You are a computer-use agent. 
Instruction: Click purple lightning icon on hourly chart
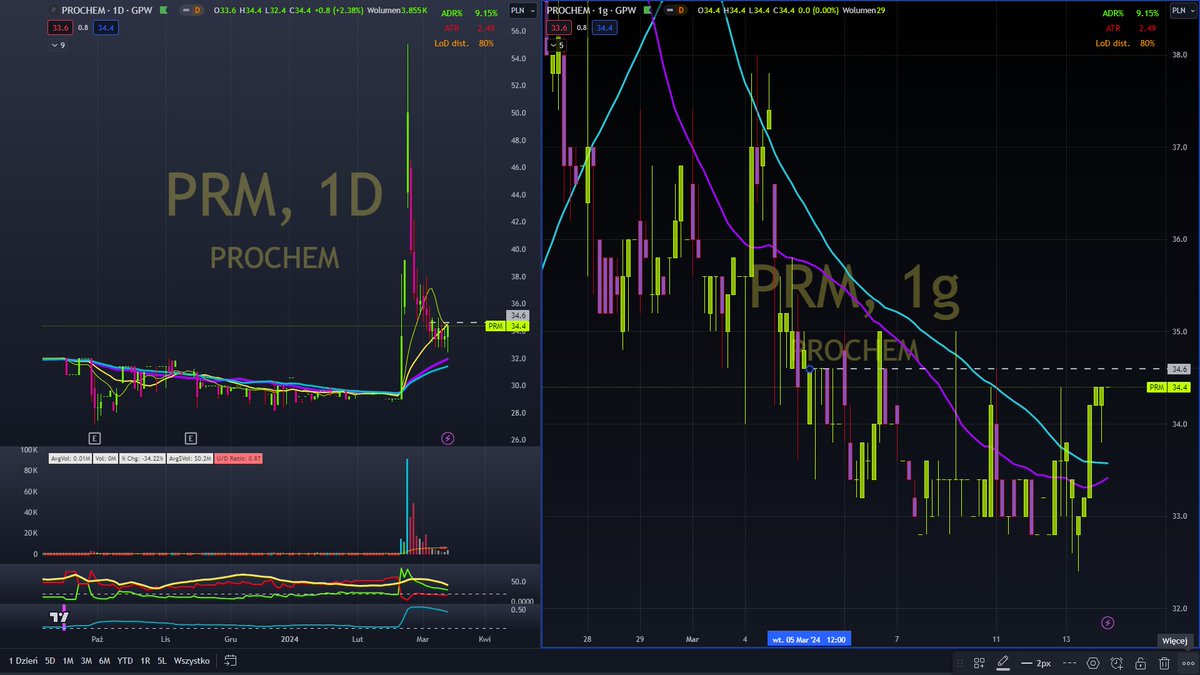(x=1107, y=623)
